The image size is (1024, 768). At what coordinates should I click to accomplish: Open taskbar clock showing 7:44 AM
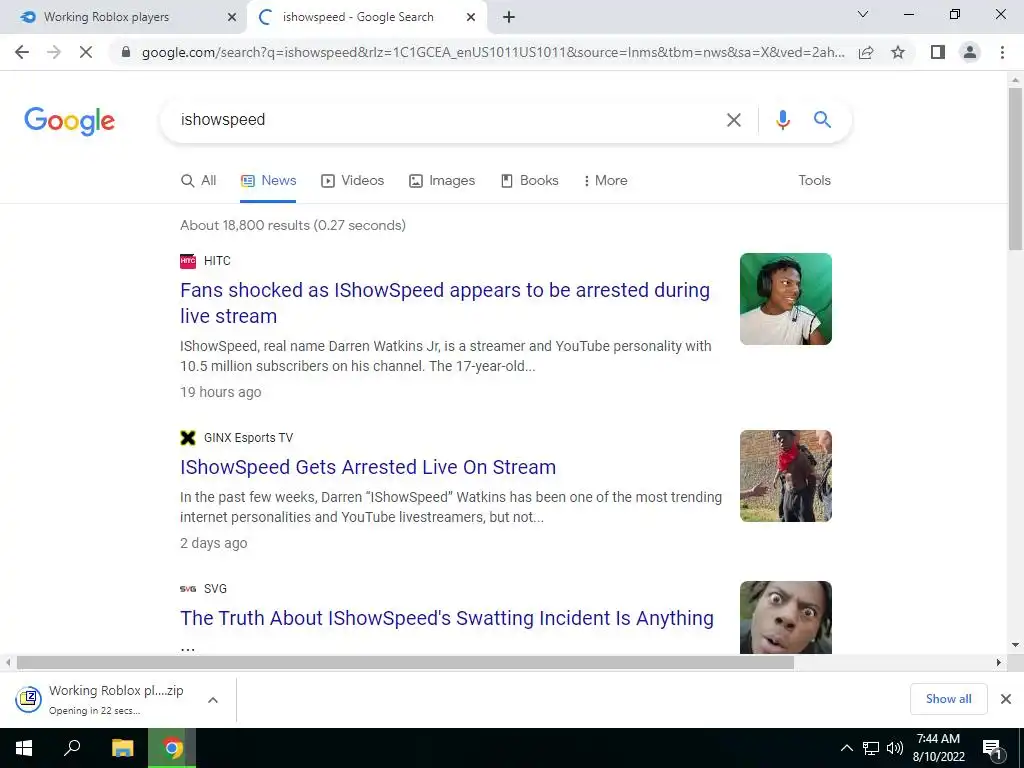point(938,748)
